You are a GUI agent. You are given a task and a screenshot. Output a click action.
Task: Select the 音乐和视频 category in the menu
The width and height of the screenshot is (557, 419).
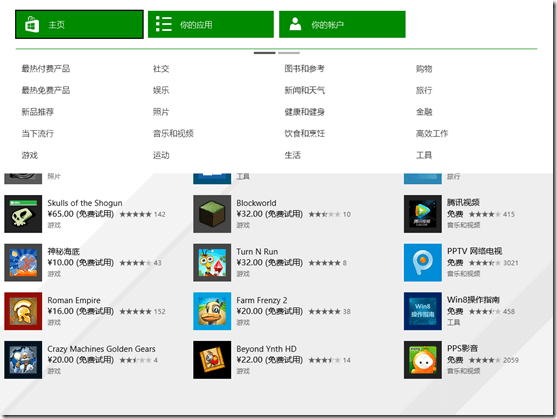click(173, 134)
